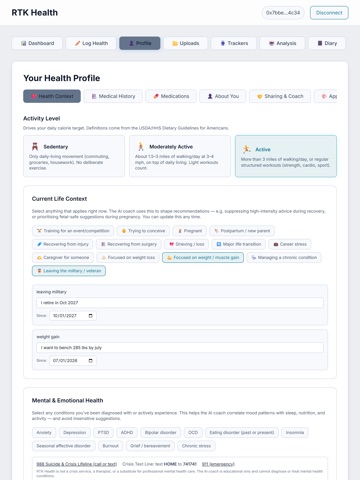The image size is (360, 480).
Task: Open the Uploads folder tab
Action: coord(185,43)
